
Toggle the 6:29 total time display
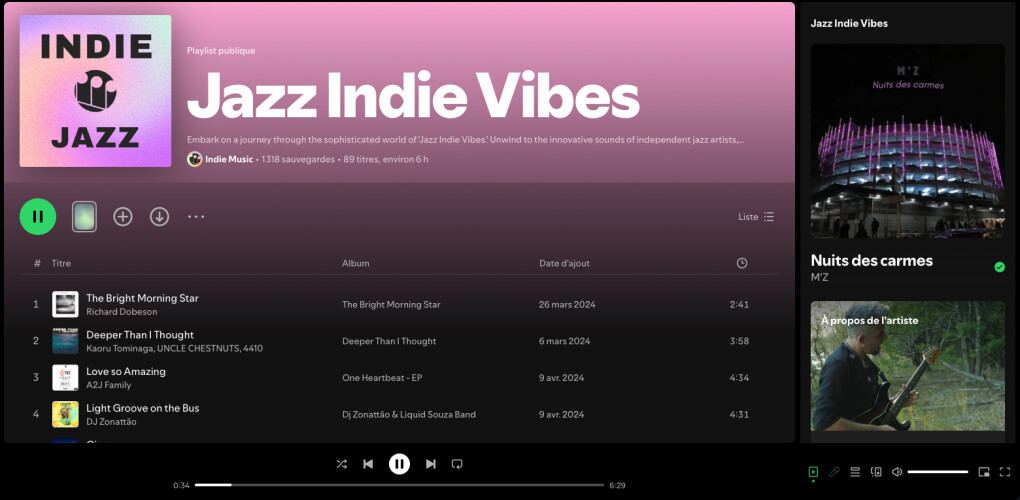617,486
